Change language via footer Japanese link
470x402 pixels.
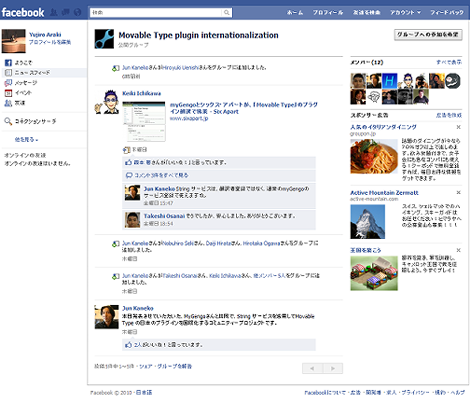(x=145, y=393)
